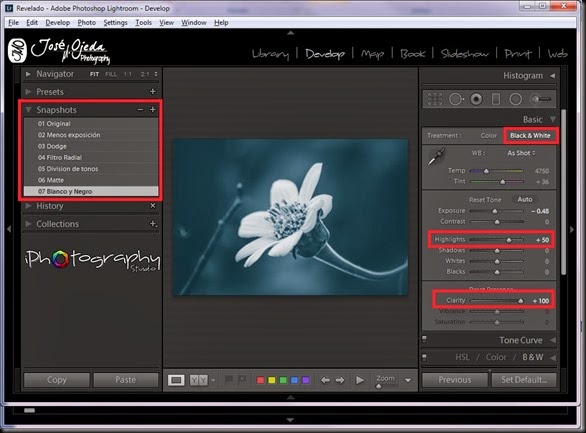The width and height of the screenshot is (586, 433).
Task: Open the WB As Shot dropdown
Action: 521,153
